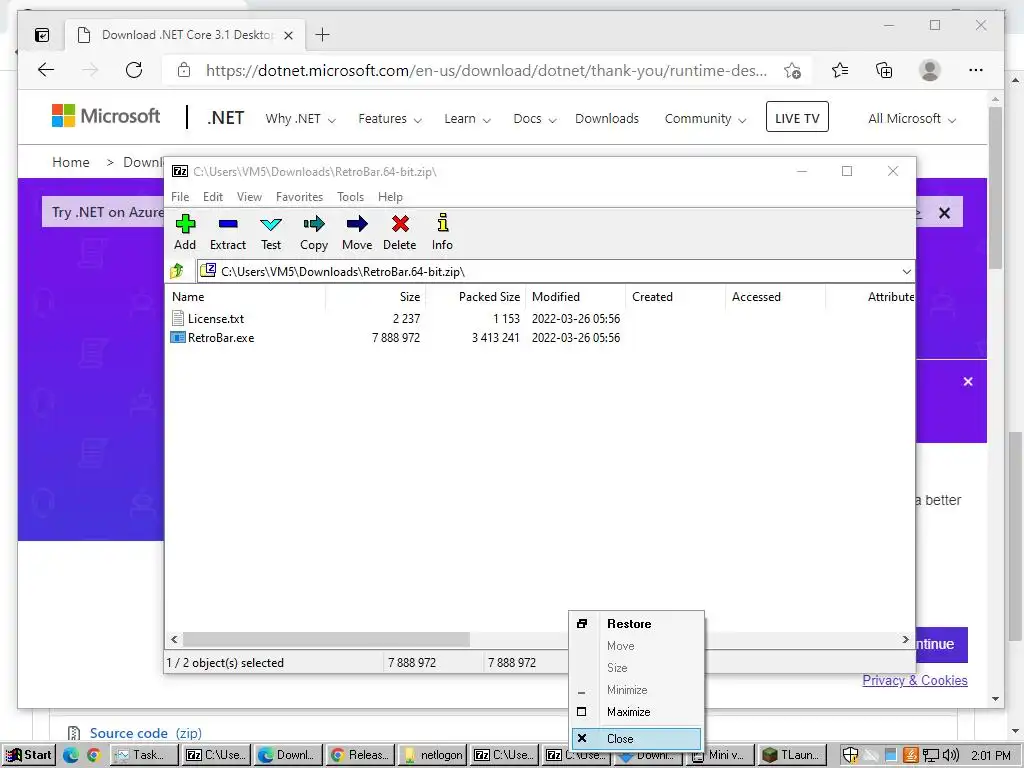Open the Help menu in 7-Zip
This screenshot has height=768, width=1024.
click(390, 197)
